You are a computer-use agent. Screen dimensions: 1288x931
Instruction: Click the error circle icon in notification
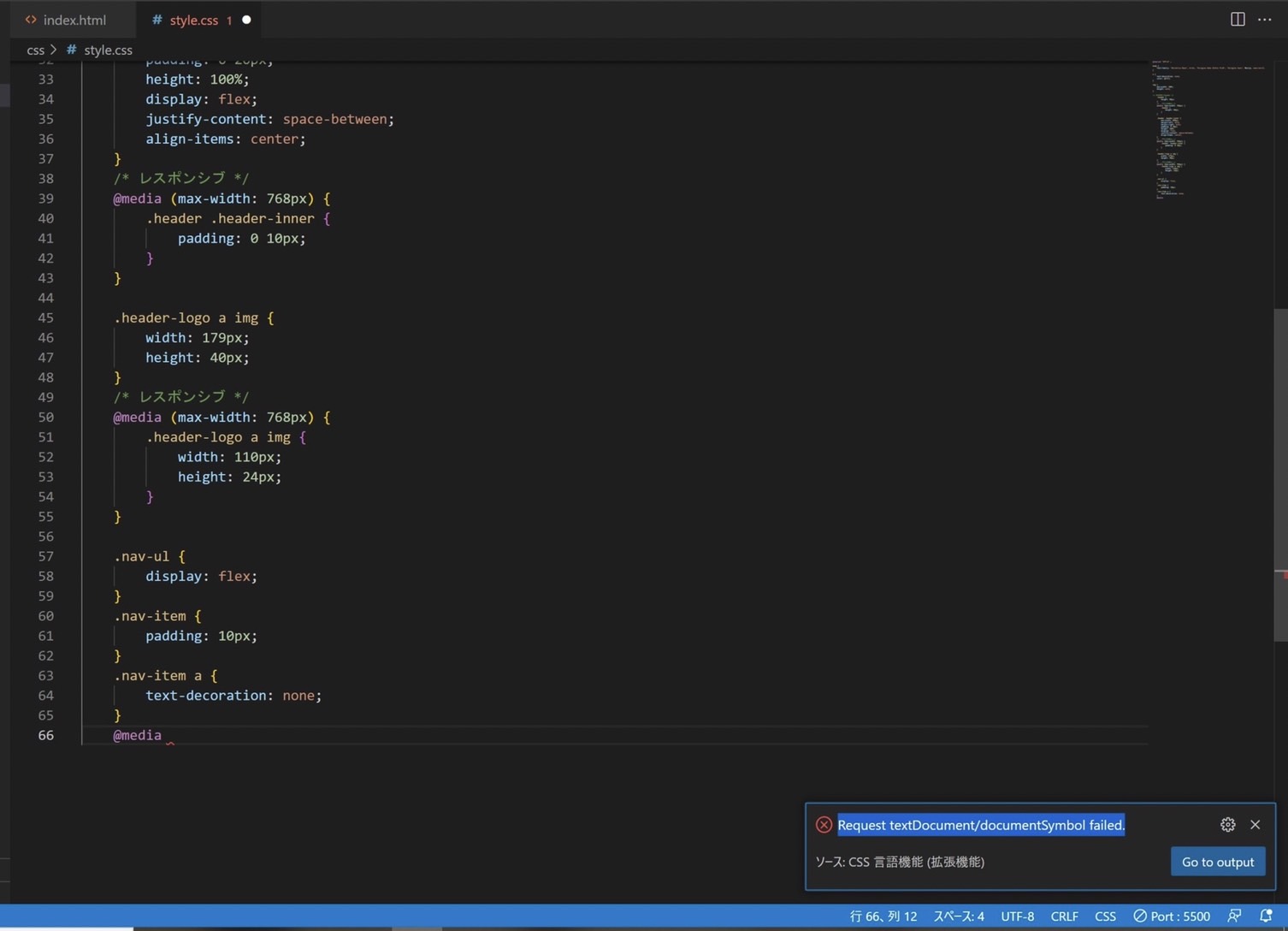[824, 824]
